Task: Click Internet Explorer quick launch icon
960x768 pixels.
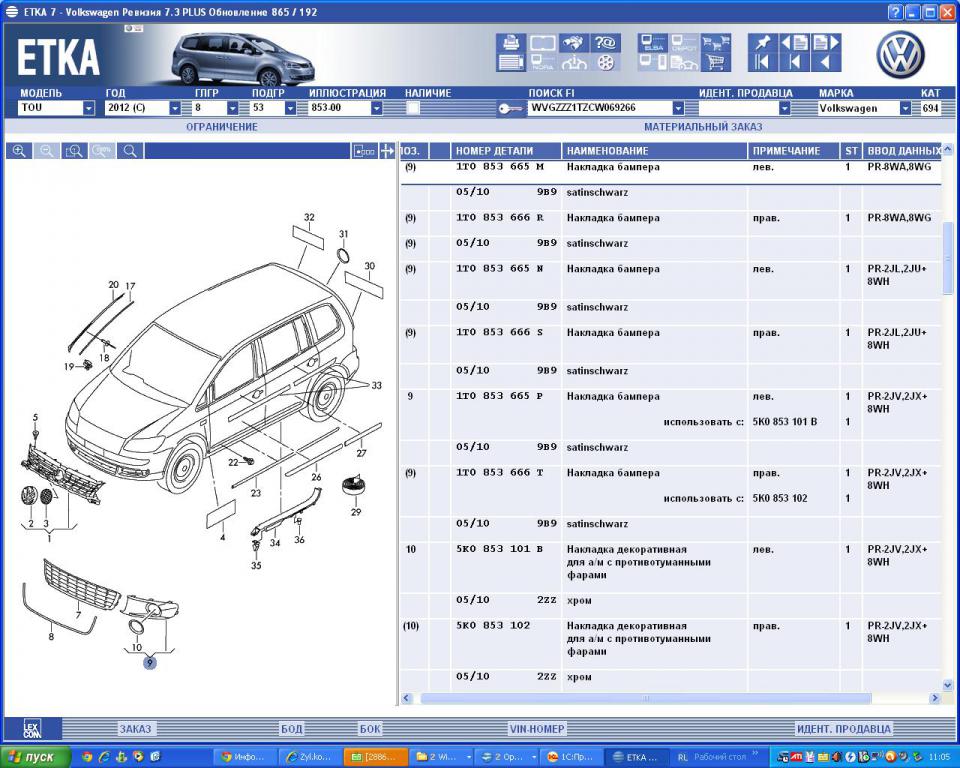Action: (104, 757)
